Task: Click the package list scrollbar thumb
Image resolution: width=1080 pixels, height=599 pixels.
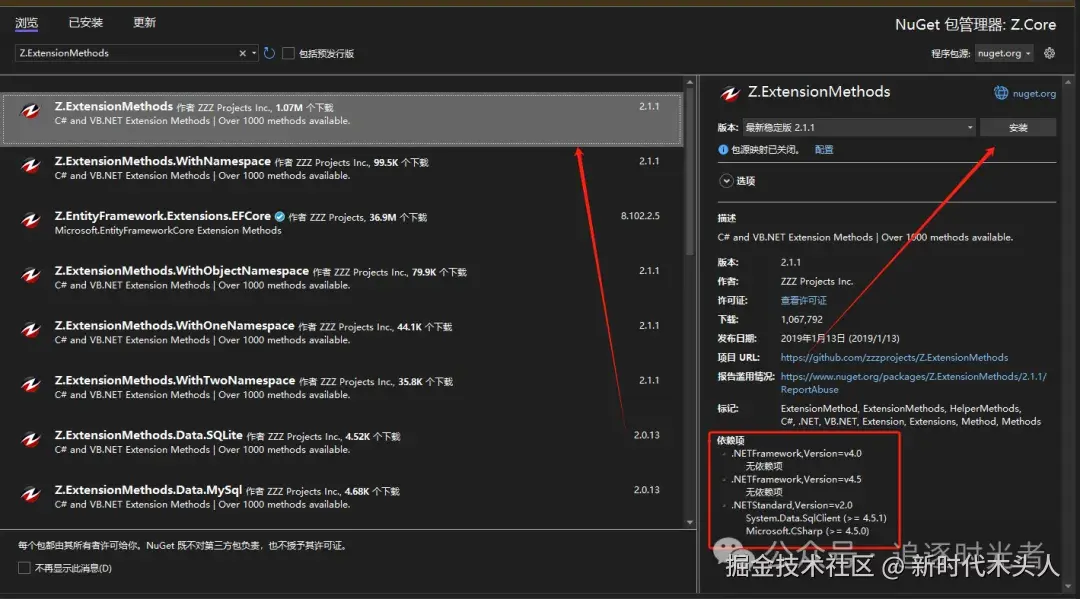Action: click(690, 172)
